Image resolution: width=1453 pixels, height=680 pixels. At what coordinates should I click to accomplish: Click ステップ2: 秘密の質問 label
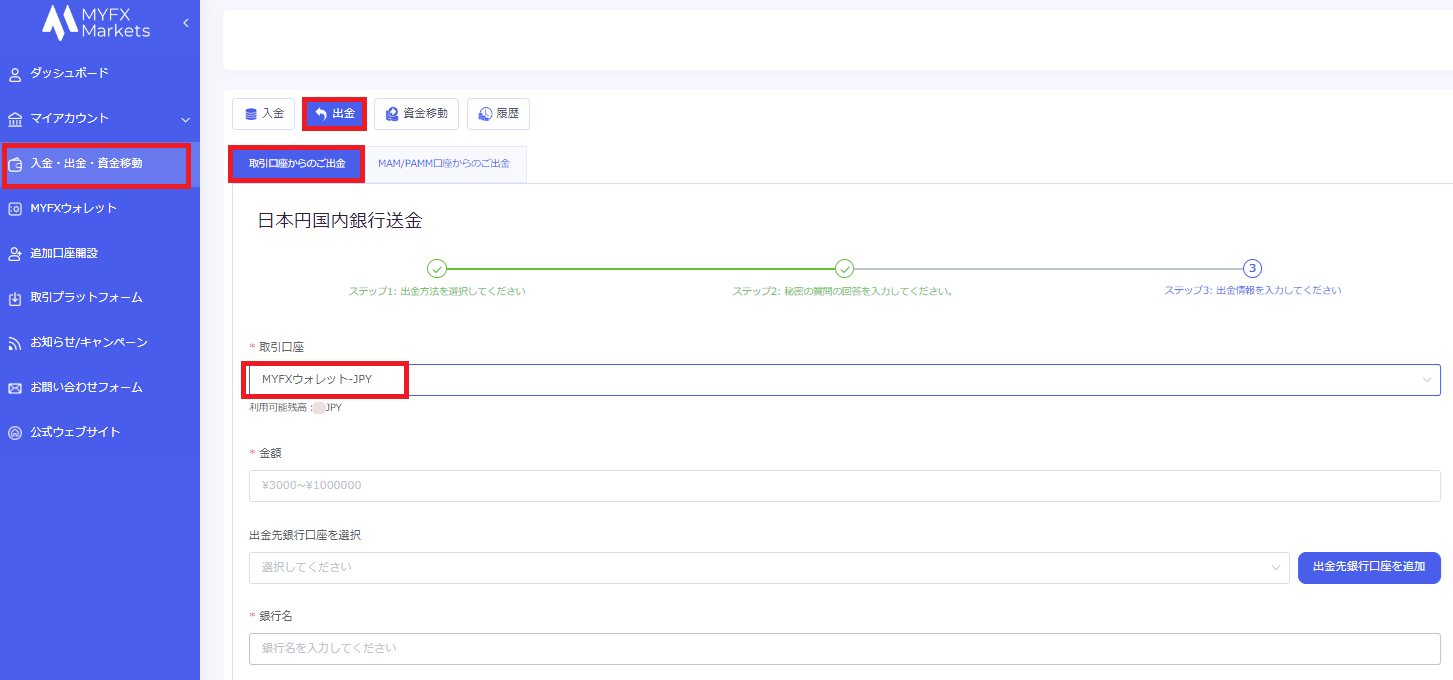point(842,292)
